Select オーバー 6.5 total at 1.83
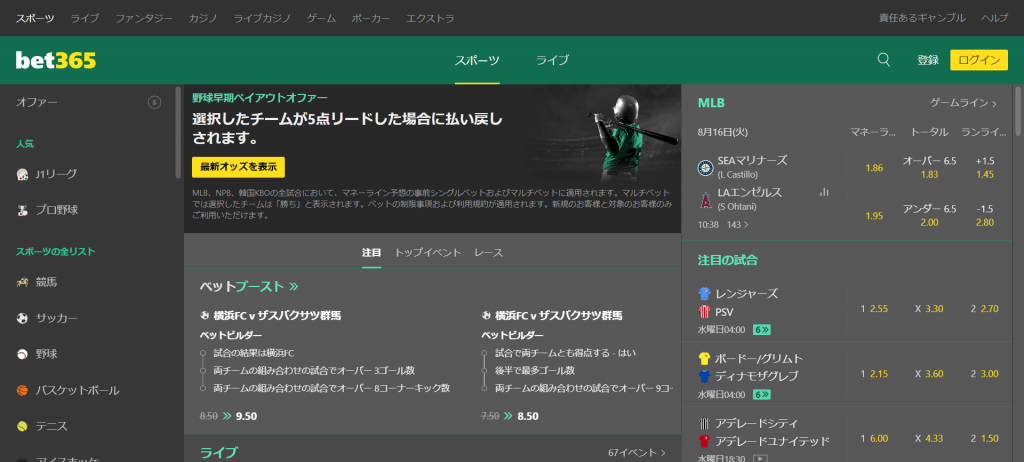Image resolution: width=1024 pixels, height=462 pixels. [929, 167]
